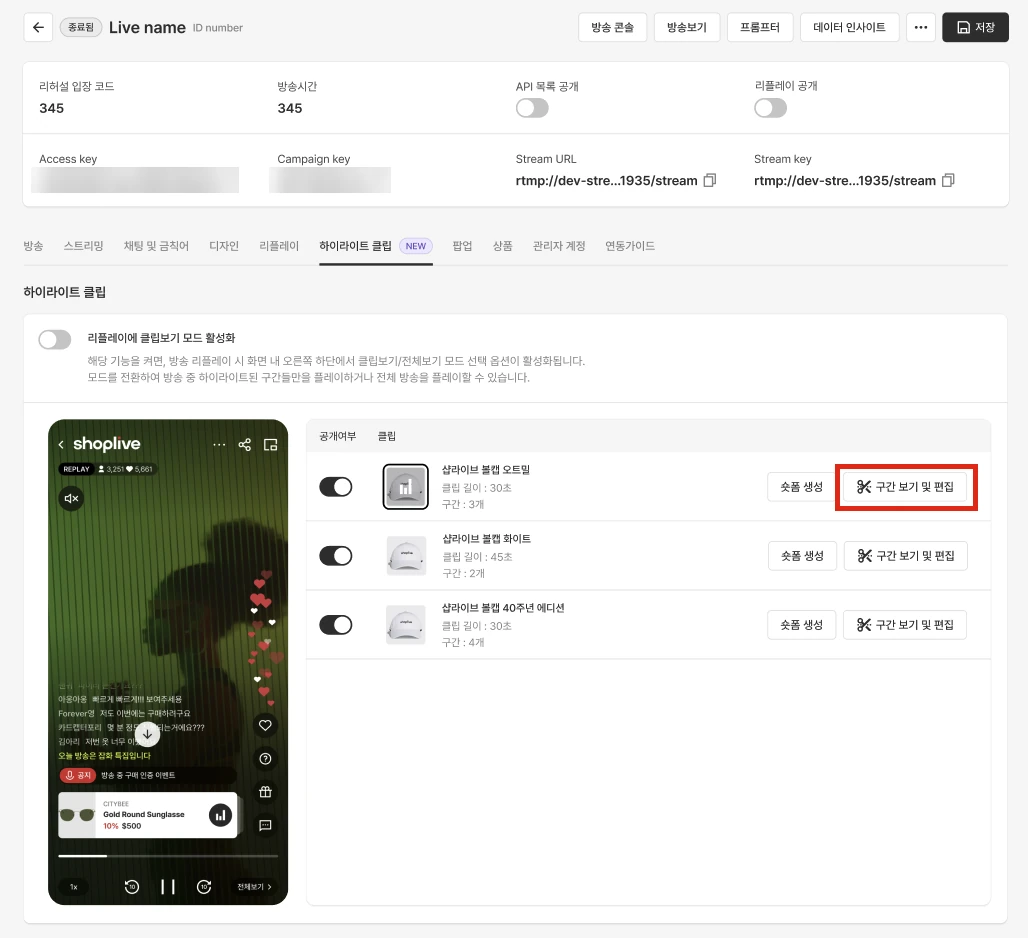Screen dimensions: 1028x938
Task: Open the chat bubble icon in player
Action: click(x=265, y=825)
